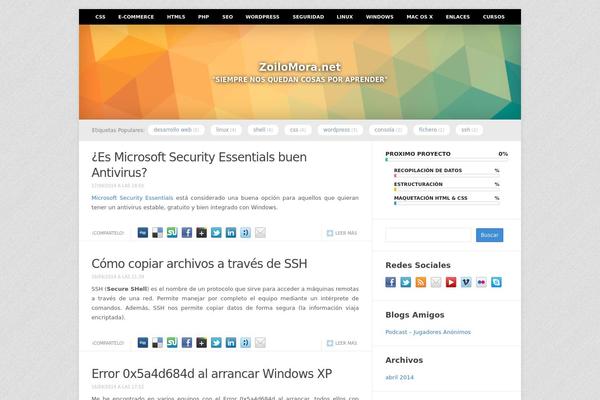The width and height of the screenshot is (600, 400).
Task: Open Skype in Redes Sociales
Action: [496, 282]
